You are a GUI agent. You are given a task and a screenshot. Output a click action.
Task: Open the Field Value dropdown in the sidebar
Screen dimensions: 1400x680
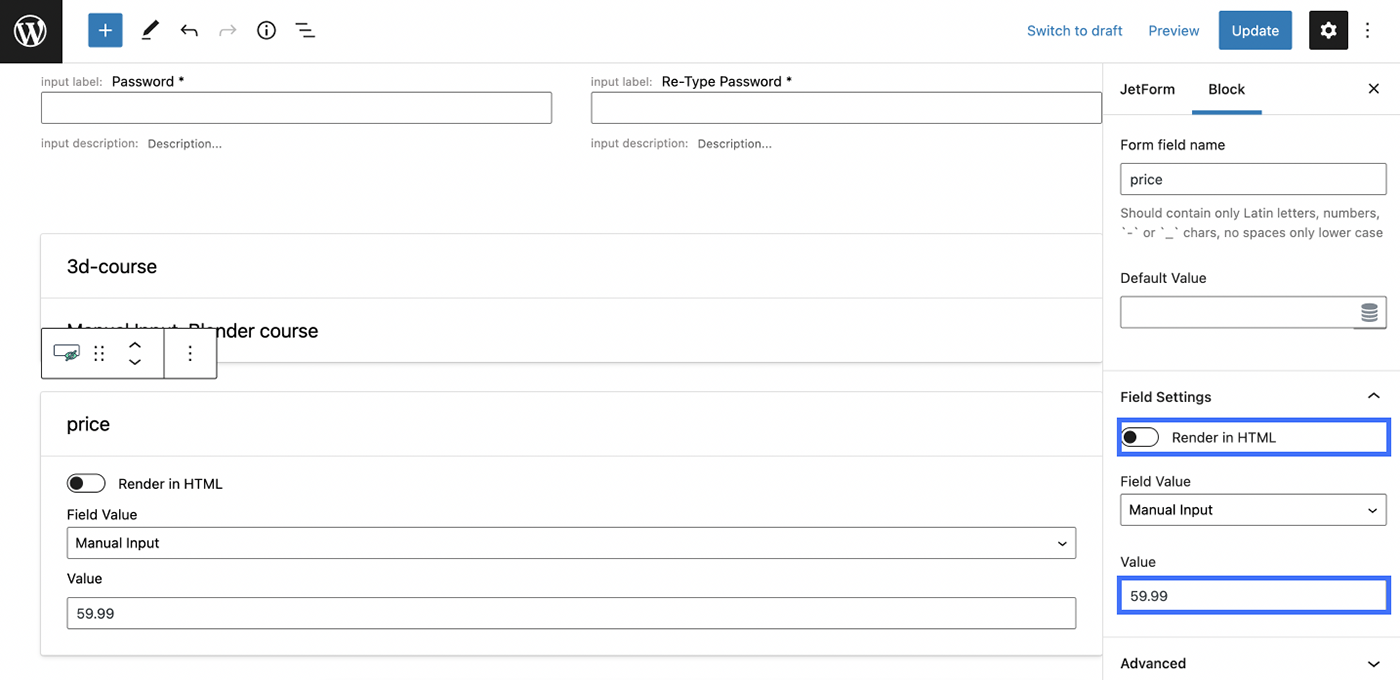pos(1253,509)
